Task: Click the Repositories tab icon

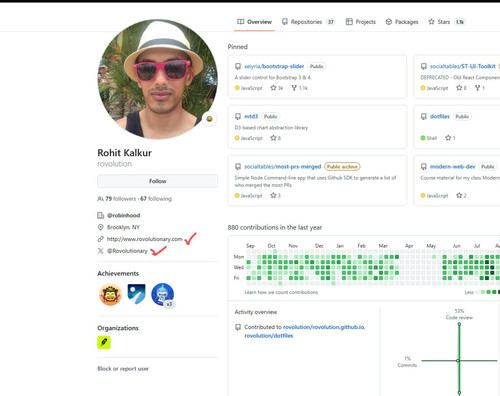Action: coord(285,22)
